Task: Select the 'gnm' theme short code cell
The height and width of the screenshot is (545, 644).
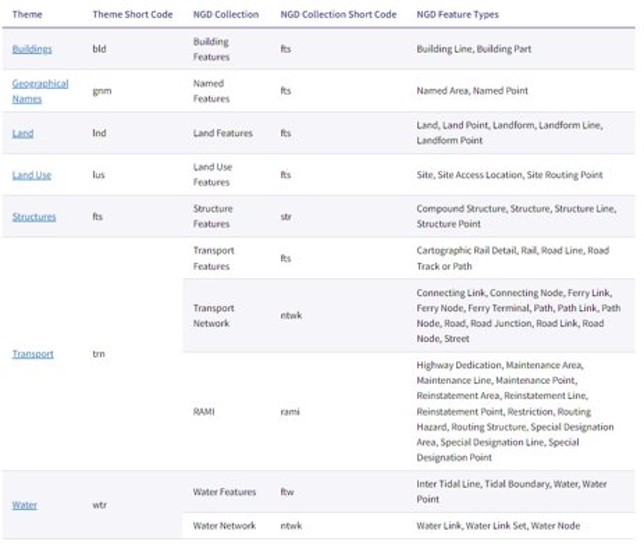Action: (x=101, y=90)
